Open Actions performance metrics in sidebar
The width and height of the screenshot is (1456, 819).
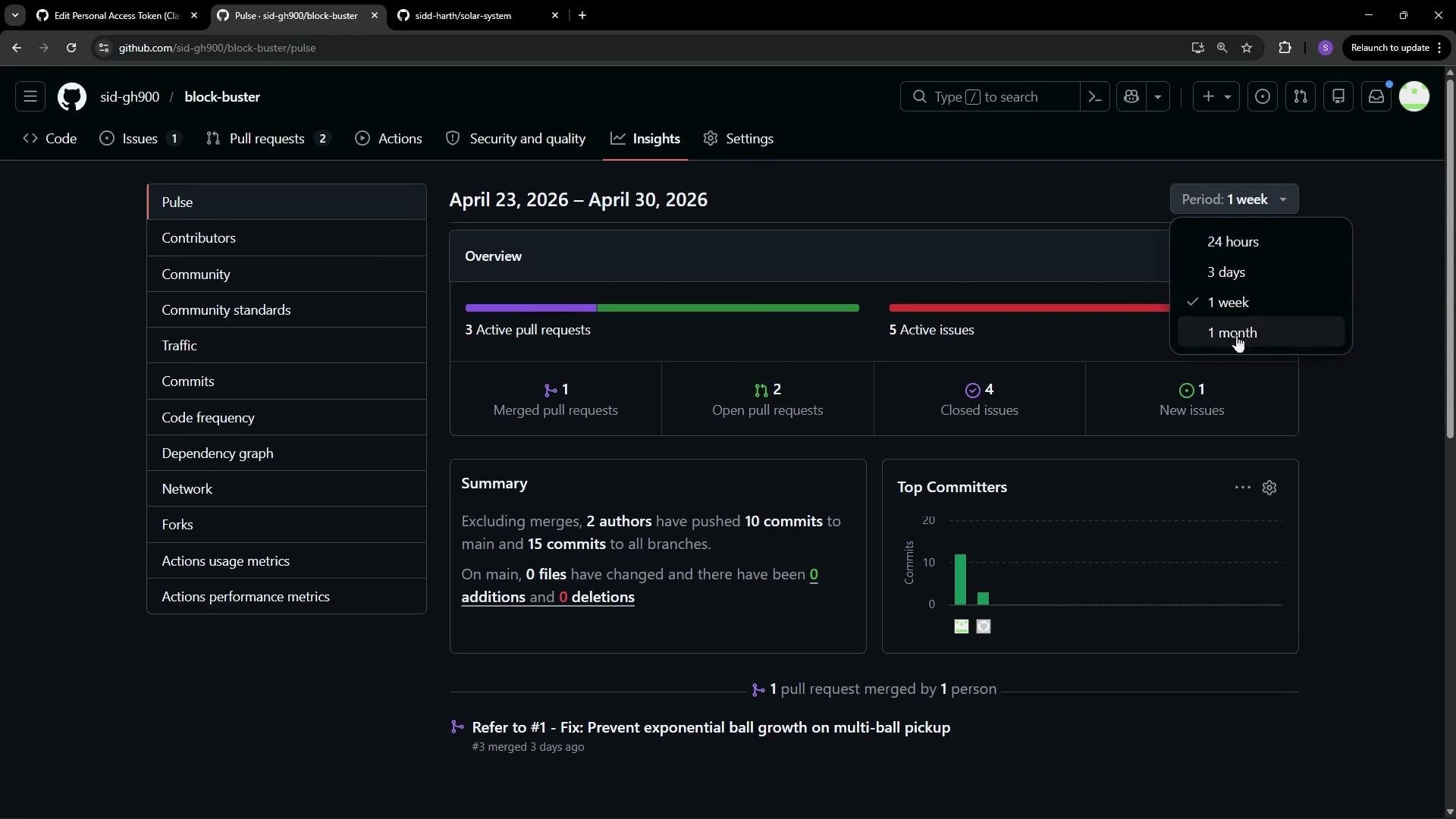(287, 597)
